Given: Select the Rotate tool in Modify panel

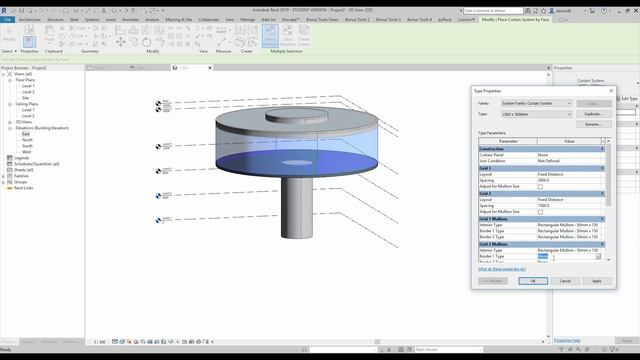Looking at the screenshot, I should tap(147, 42).
